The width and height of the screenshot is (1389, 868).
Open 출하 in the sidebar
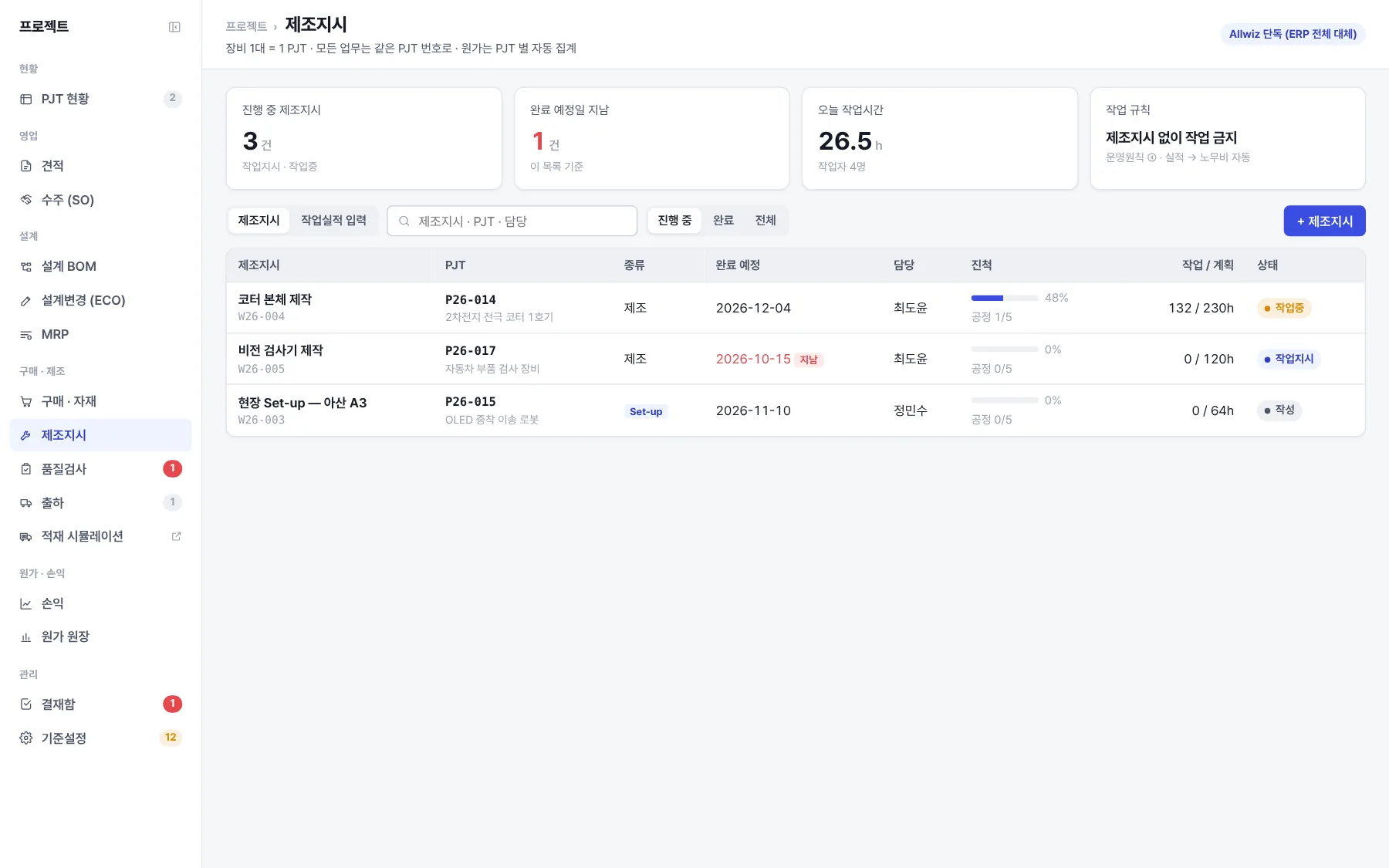tap(100, 503)
